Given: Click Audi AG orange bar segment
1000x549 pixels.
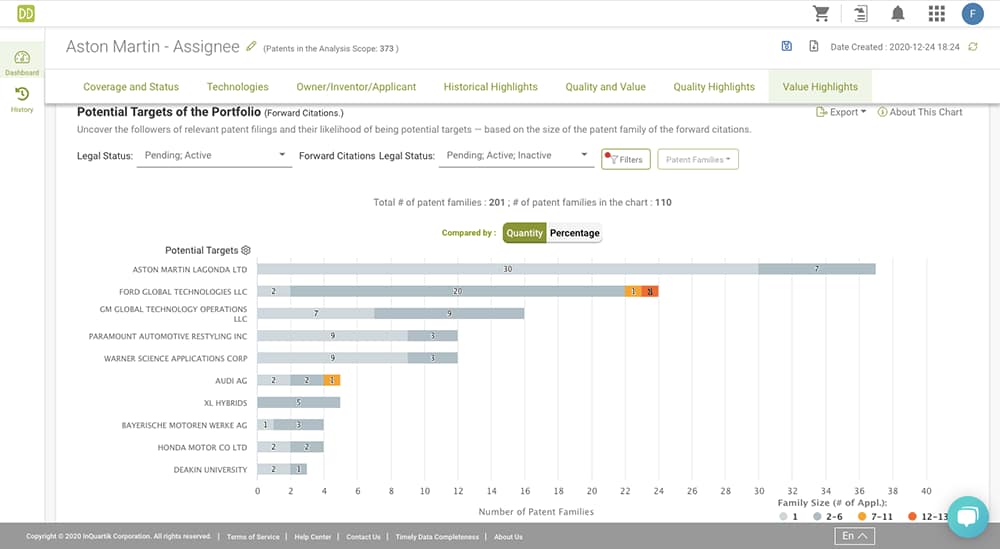Looking at the screenshot, I should (x=332, y=380).
